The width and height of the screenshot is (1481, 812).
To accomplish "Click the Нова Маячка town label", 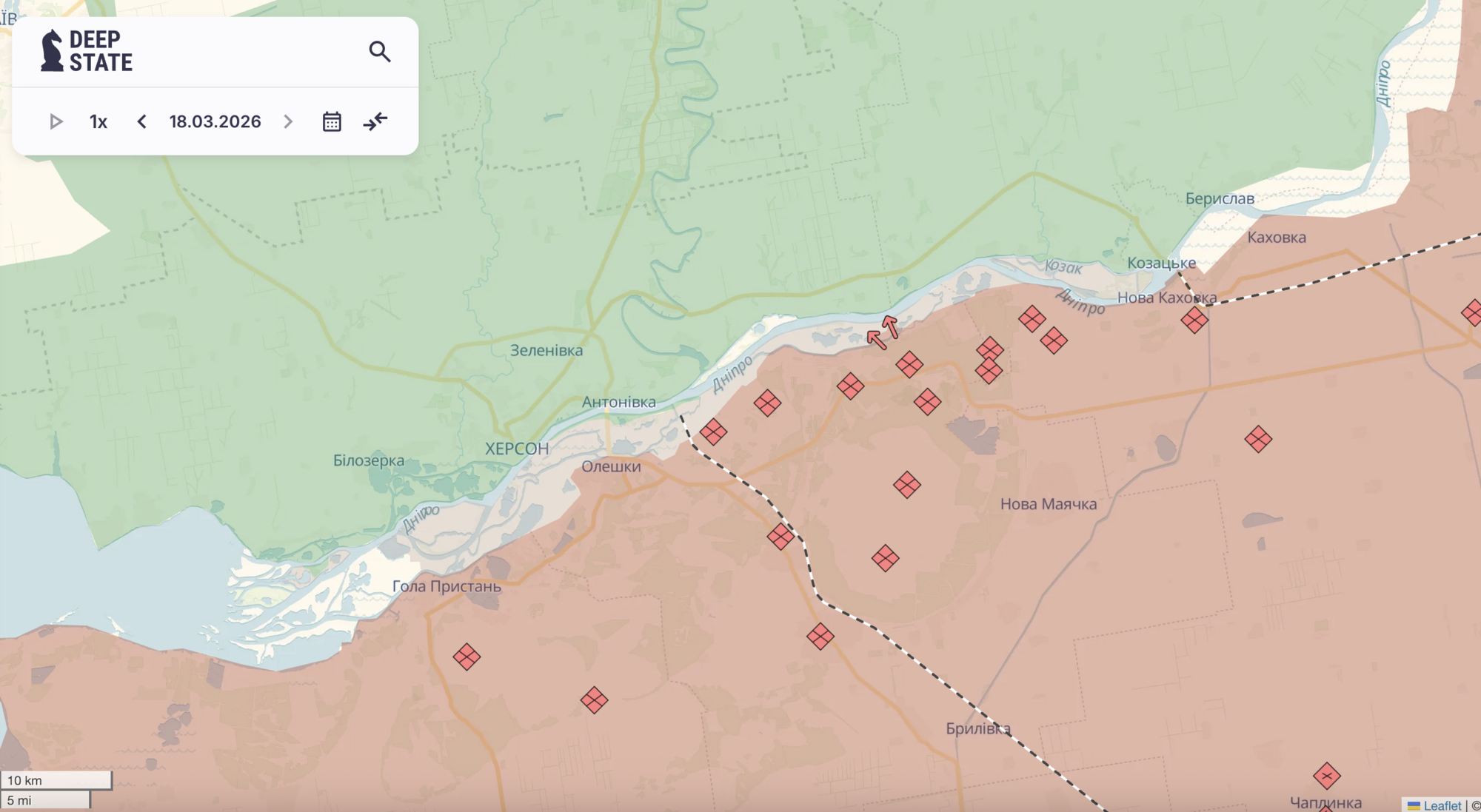I will pyautogui.click(x=1048, y=504).
